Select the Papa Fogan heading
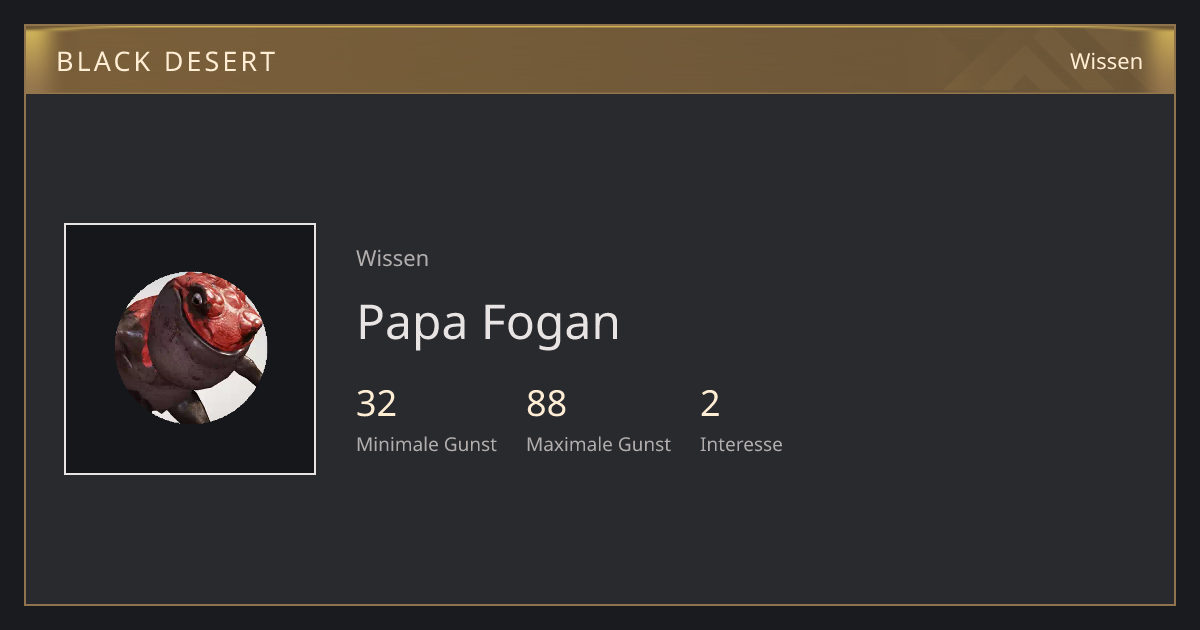The width and height of the screenshot is (1200, 630). 488,322
